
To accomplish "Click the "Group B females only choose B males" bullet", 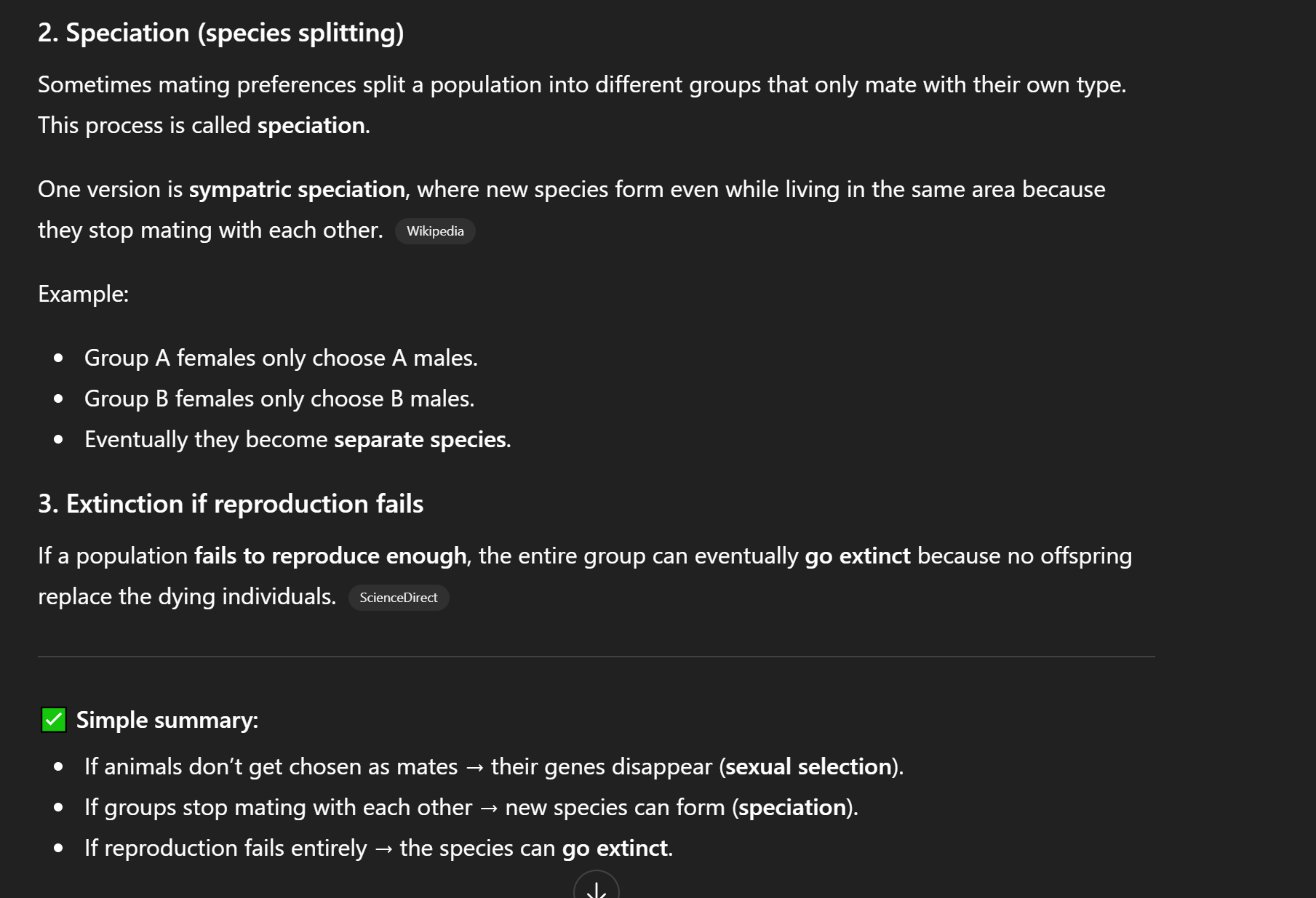I will point(279,398).
